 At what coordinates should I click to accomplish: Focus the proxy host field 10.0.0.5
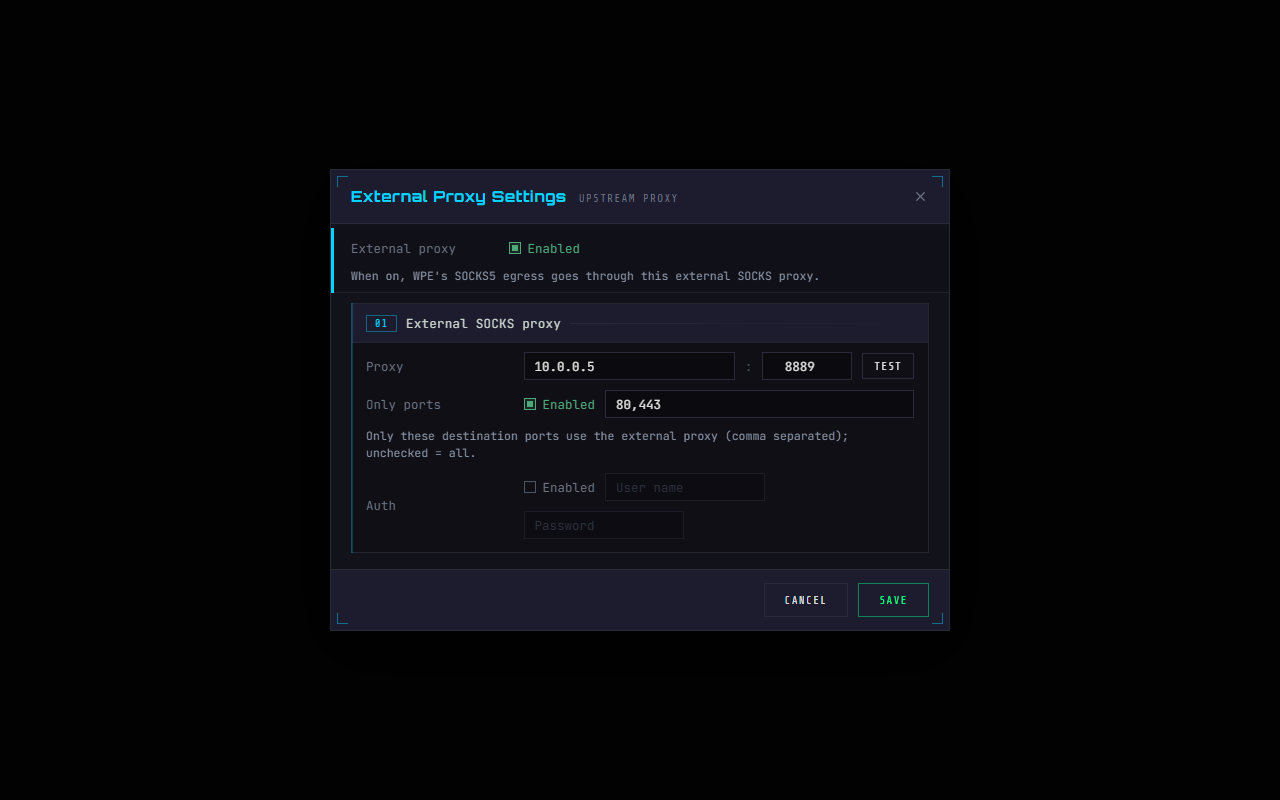[629, 366]
